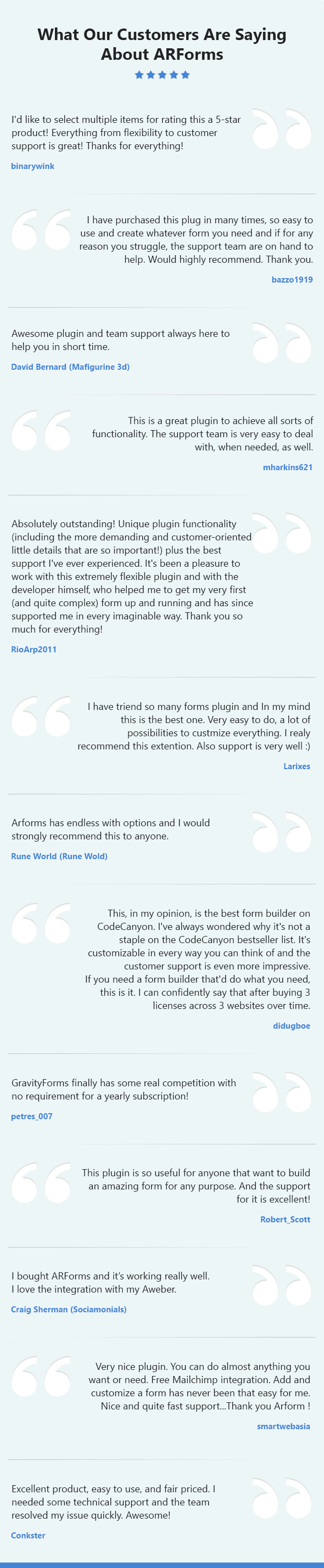This screenshot has width=324, height=1568.
Task: Visit David Bernard (Mafigurine 3d) profile link
Action: 70,367
